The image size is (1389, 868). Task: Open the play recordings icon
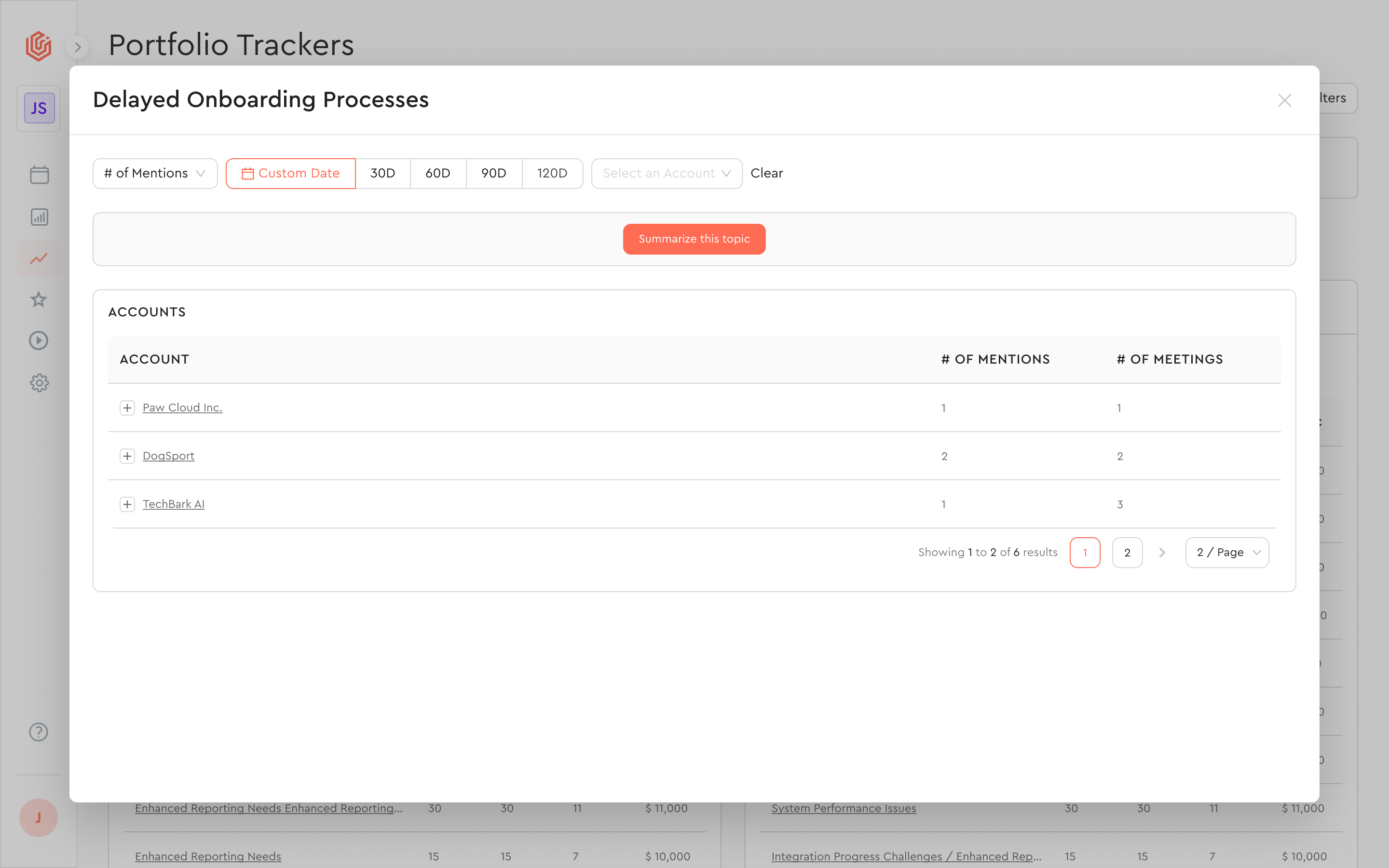[39, 340]
